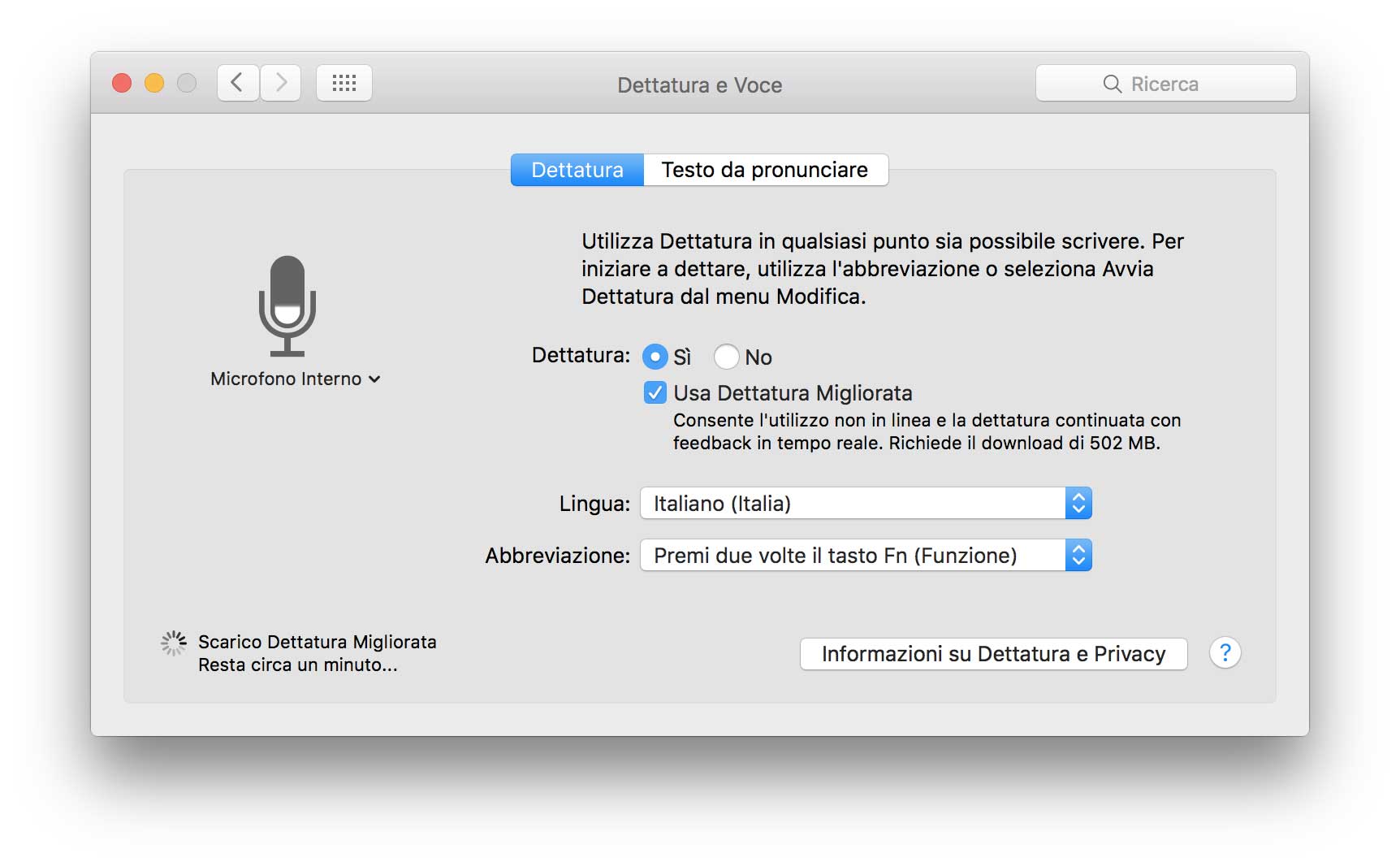Uncheck Usa Dettatura Migliorata checkbox

[655, 393]
